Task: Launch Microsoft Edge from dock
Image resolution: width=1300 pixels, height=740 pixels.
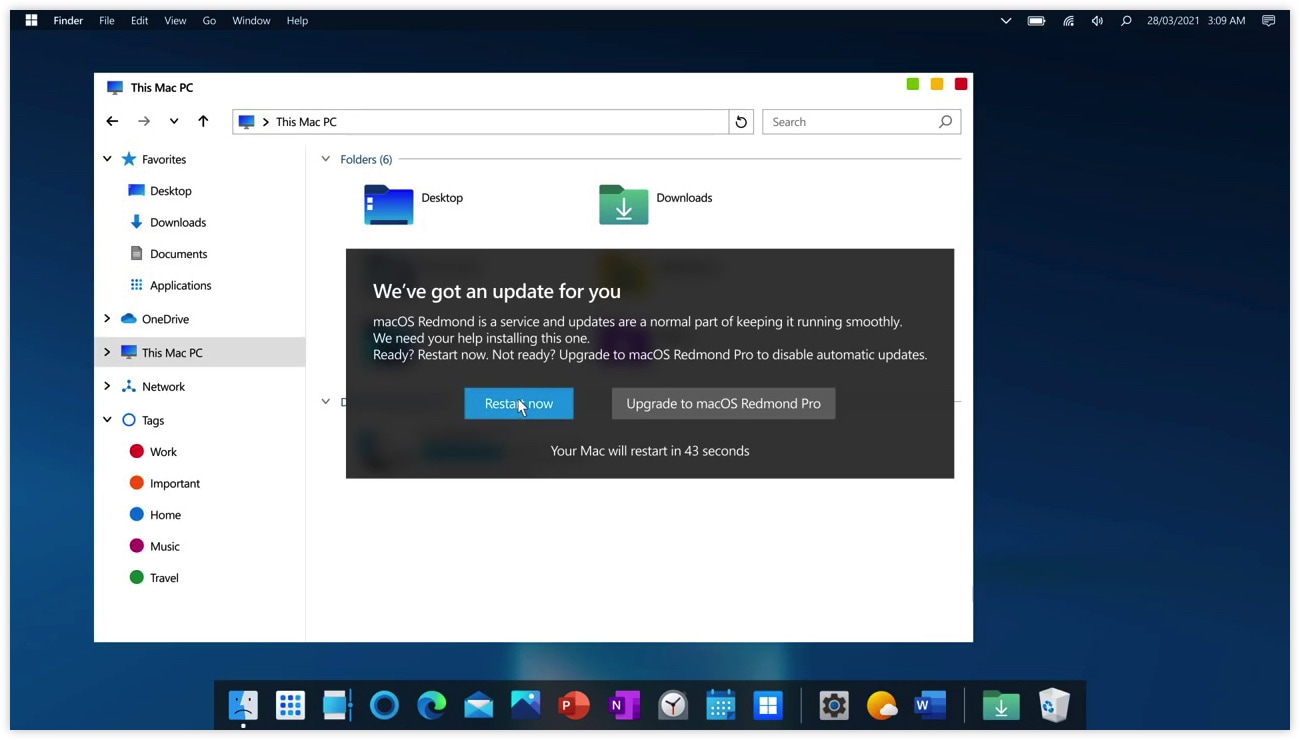Action: pos(432,705)
